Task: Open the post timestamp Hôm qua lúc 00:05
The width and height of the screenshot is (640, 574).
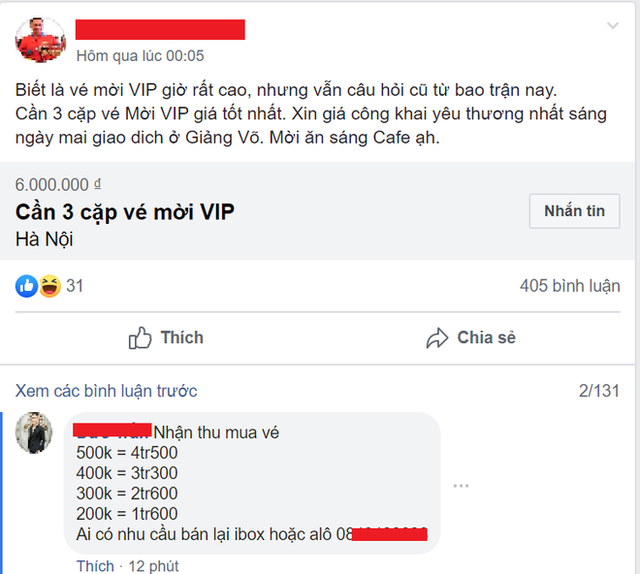Action: click(140, 56)
